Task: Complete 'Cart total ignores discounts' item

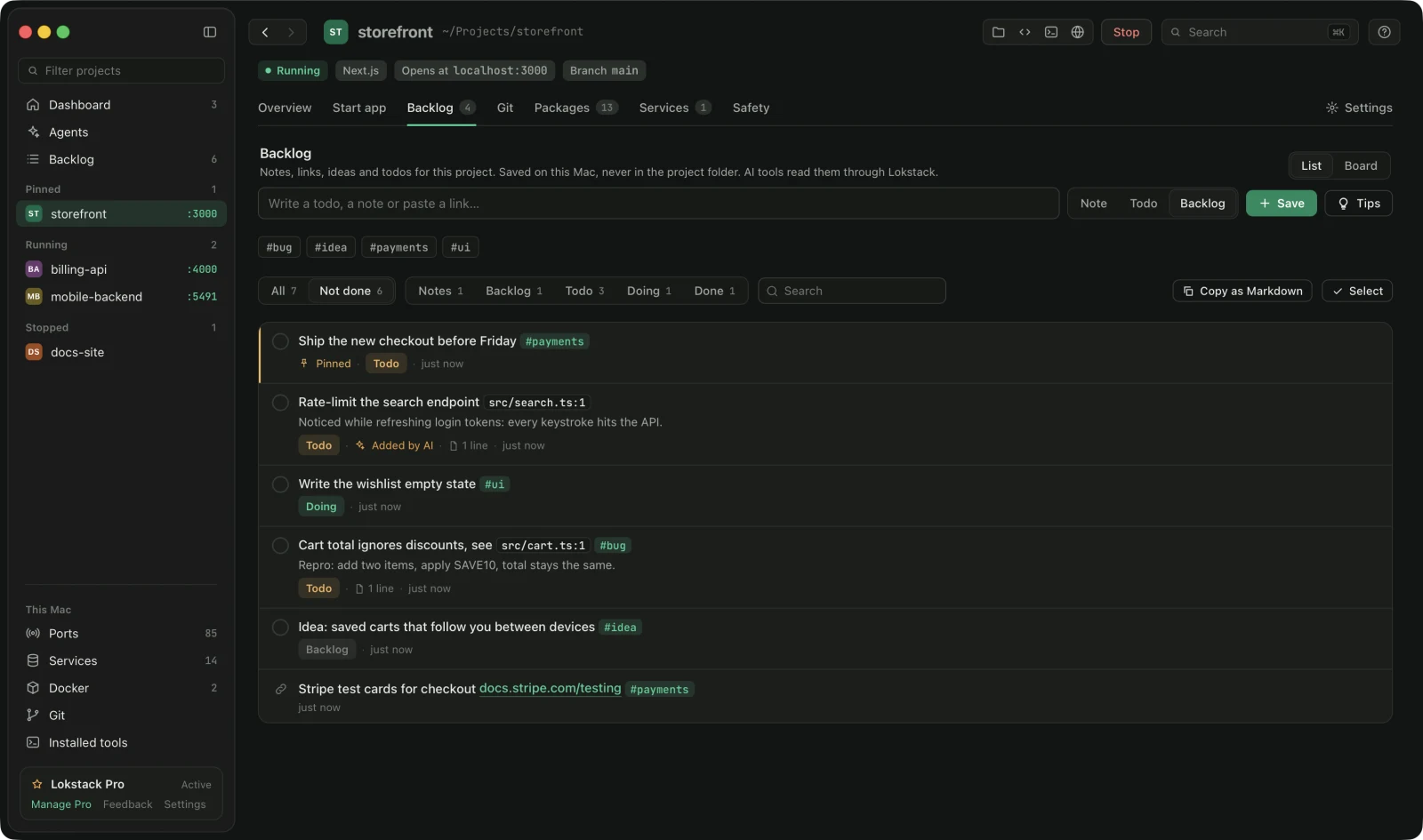Action: (280, 546)
